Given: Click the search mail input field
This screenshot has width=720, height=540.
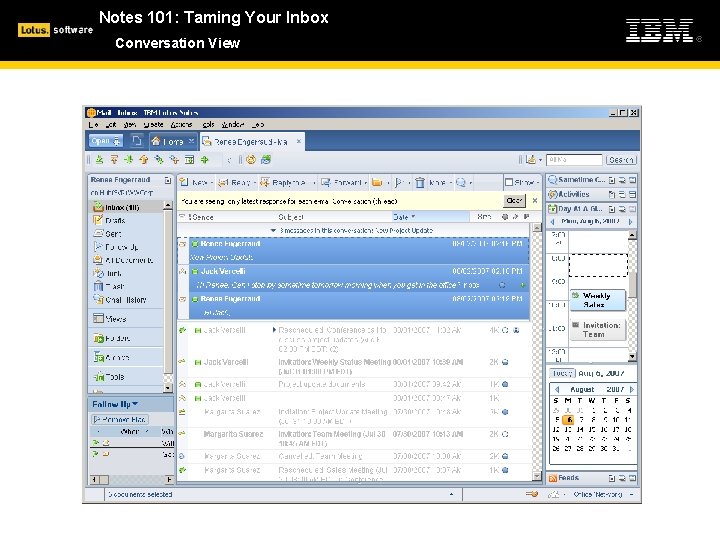Looking at the screenshot, I should pyautogui.click(x=574, y=159).
